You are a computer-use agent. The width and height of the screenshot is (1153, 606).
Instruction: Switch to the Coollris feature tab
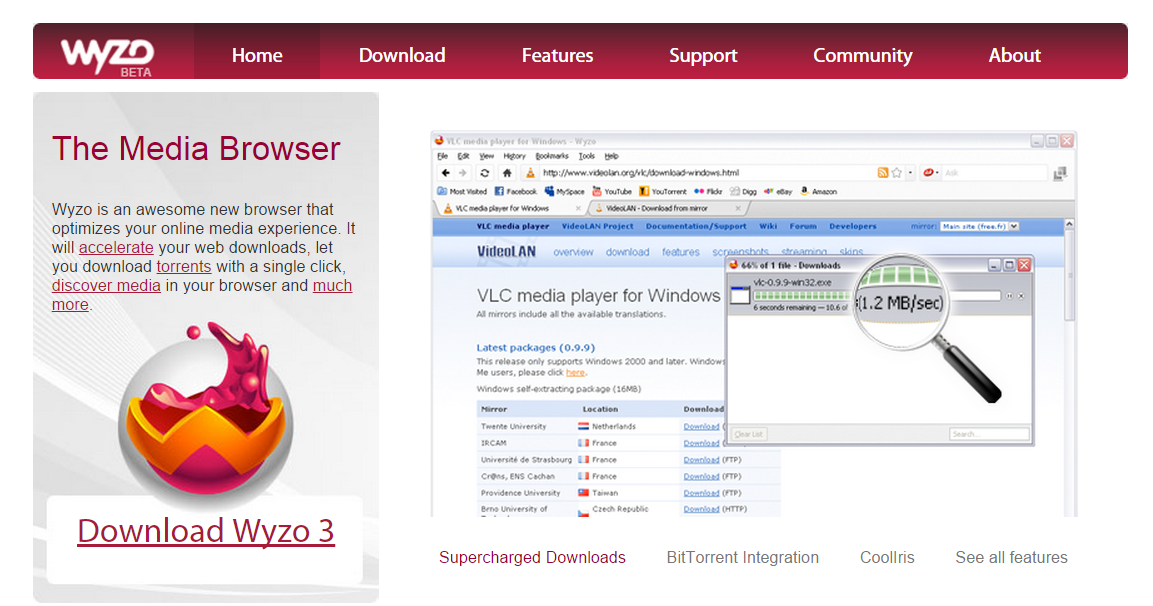click(x=887, y=557)
